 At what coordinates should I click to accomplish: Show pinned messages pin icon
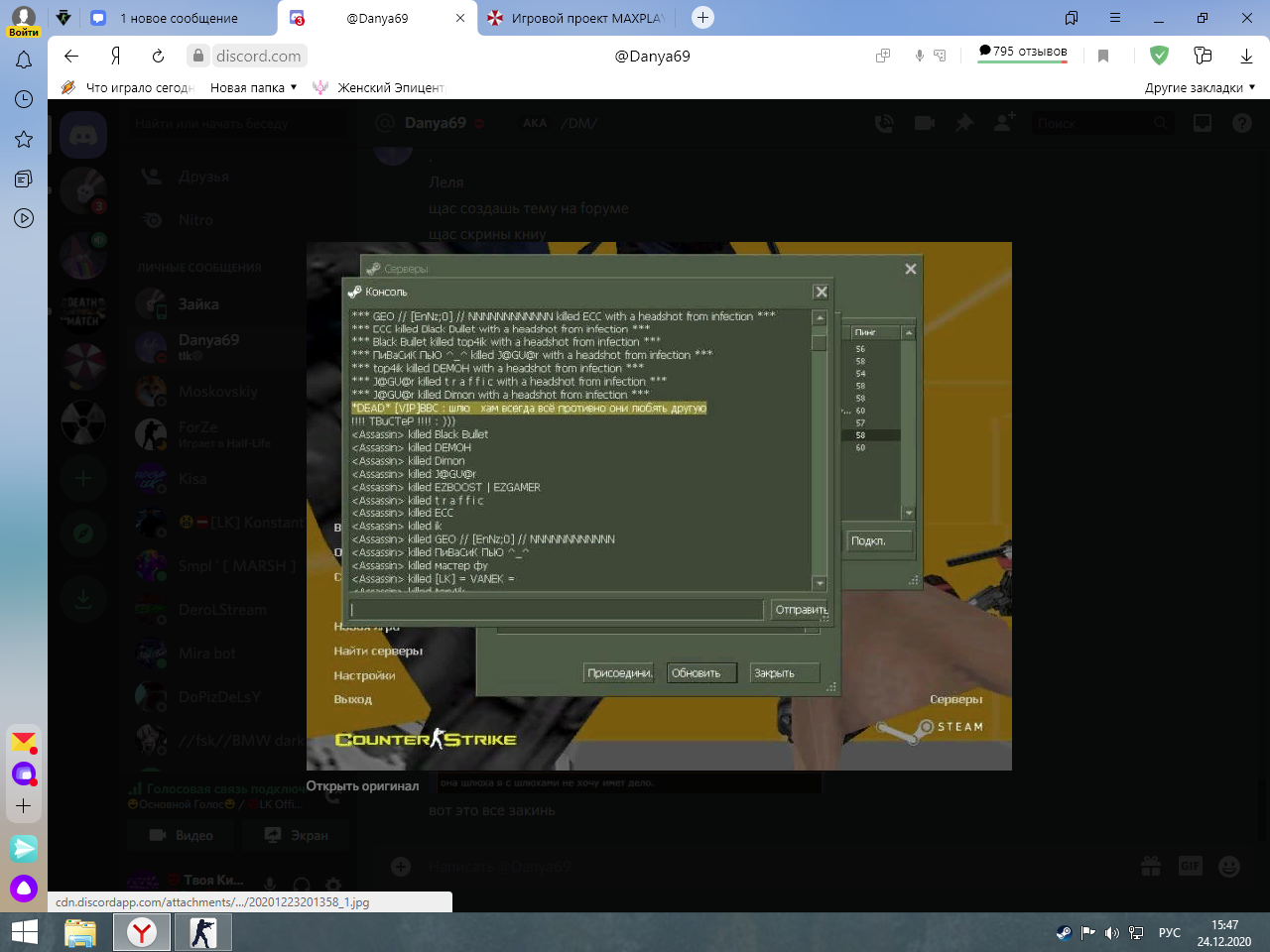point(964,123)
